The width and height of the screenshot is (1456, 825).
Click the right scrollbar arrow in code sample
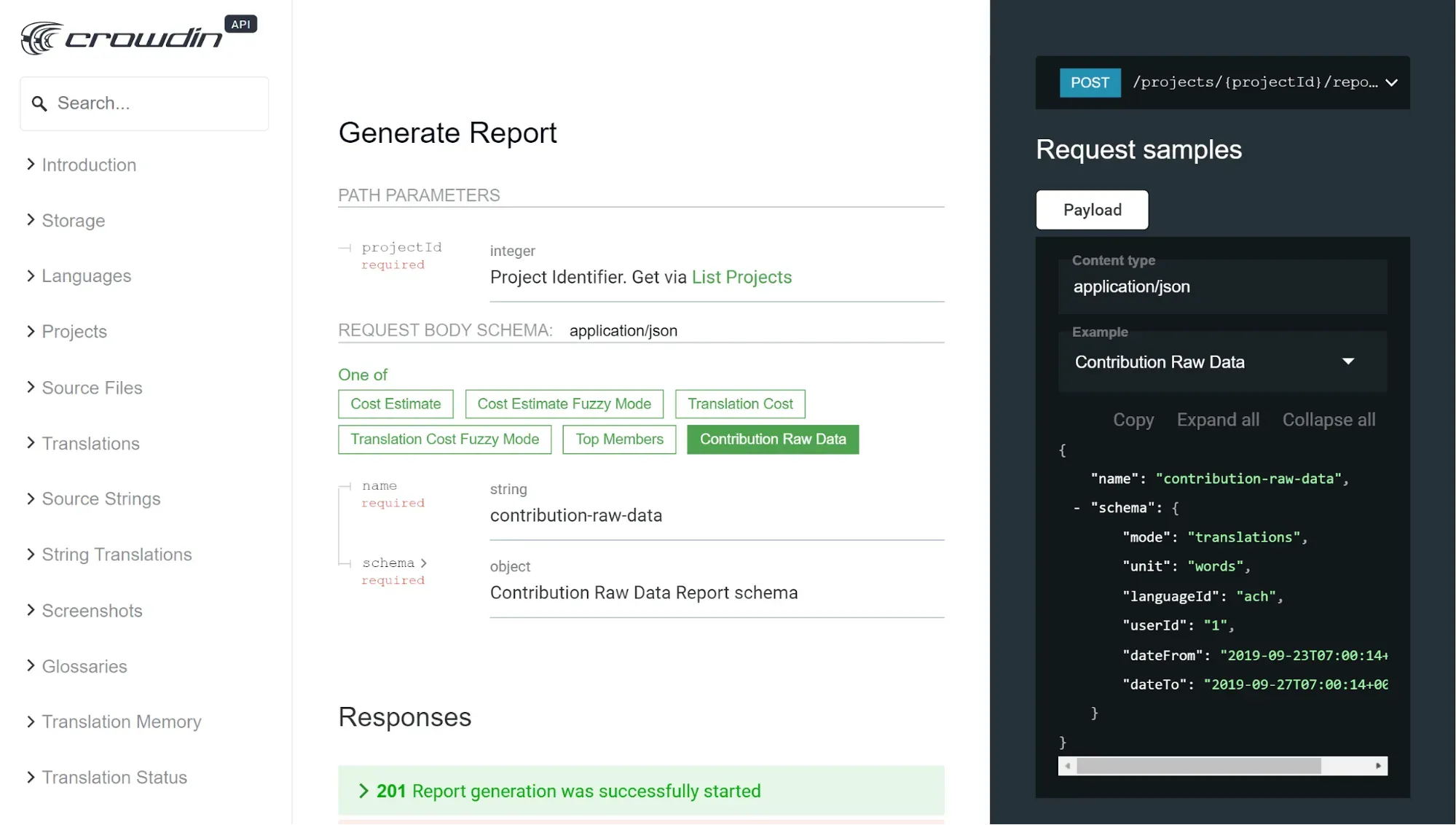[x=1378, y=766]
